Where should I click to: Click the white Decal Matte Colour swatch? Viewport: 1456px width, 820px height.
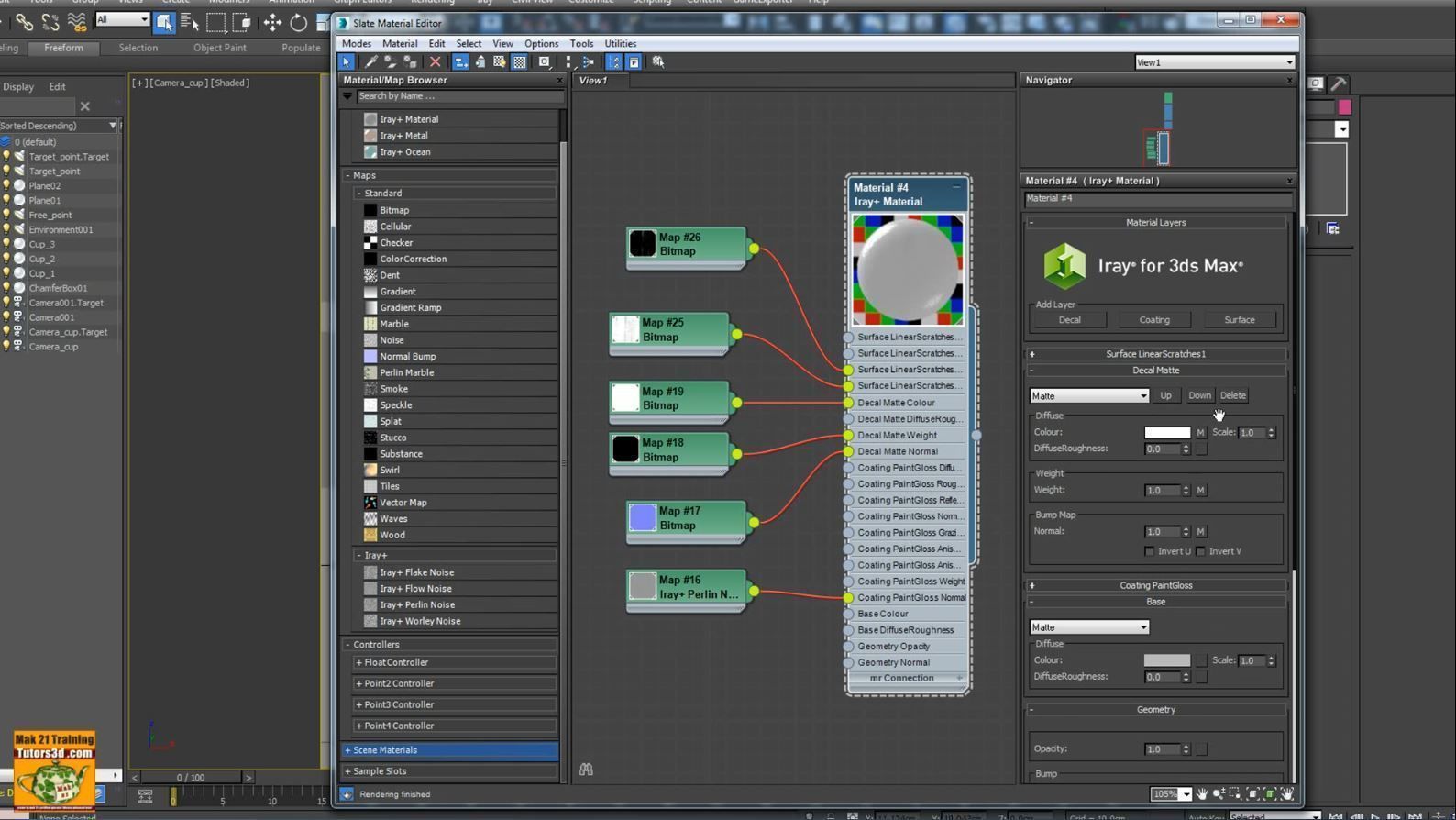(x=1166, y=433)
